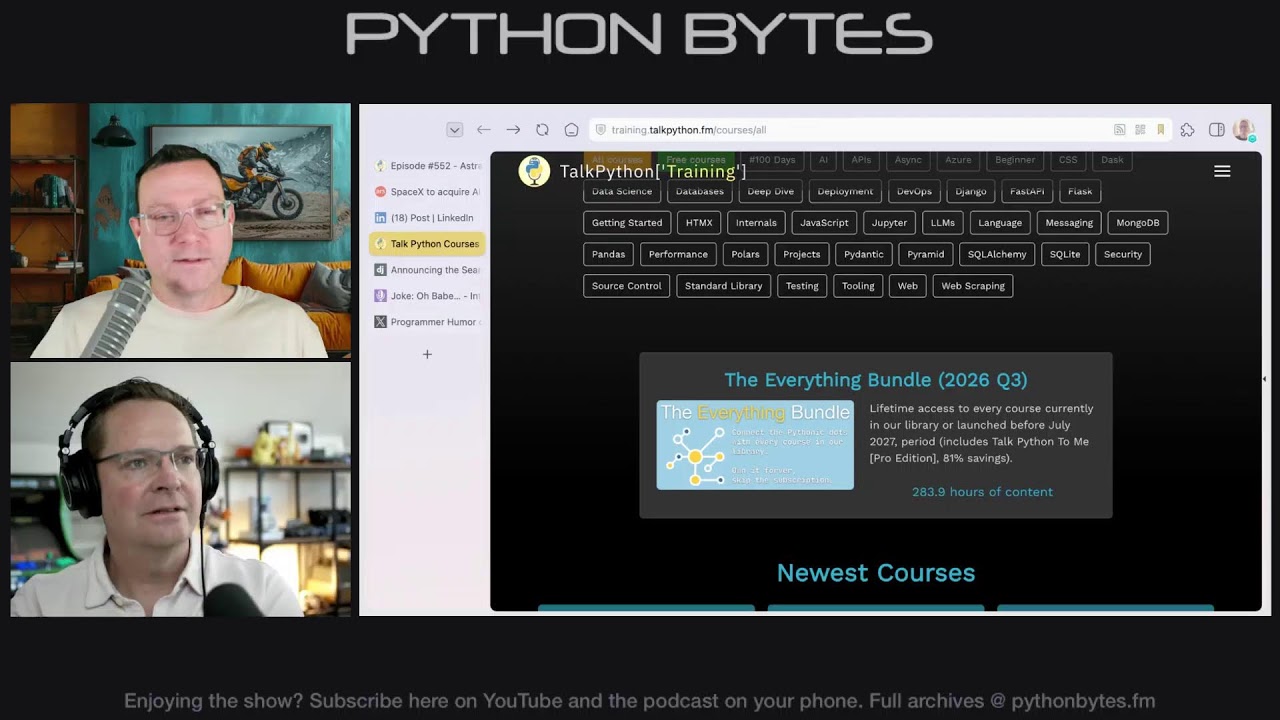Filter courses by Data Science tag

tap(622, 191)
